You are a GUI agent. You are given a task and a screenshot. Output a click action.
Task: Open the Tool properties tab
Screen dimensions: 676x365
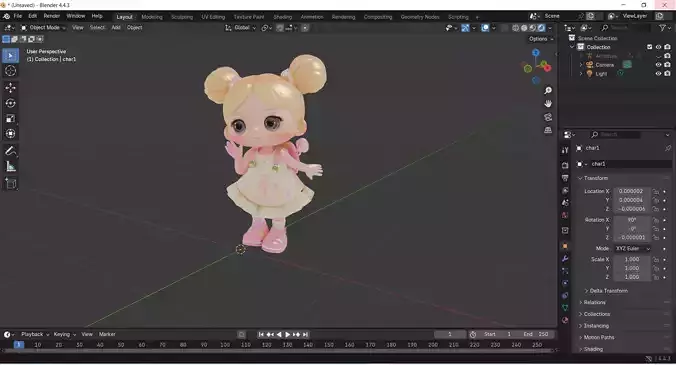[565, 150]
